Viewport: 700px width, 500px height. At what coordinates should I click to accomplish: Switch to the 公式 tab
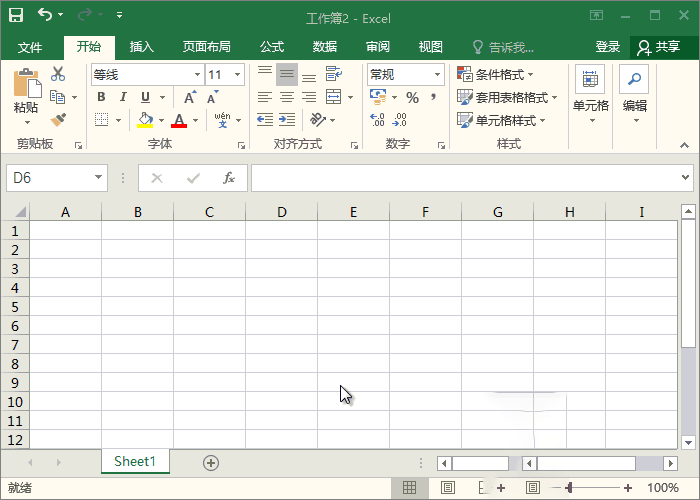pyautogui.click(x=272, y=47)
